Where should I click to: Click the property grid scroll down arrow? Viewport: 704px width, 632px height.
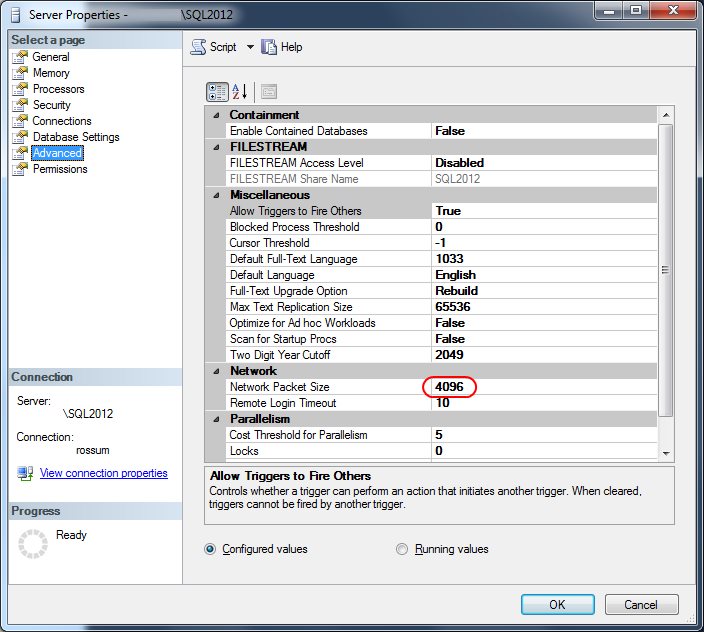click(666, 453)
